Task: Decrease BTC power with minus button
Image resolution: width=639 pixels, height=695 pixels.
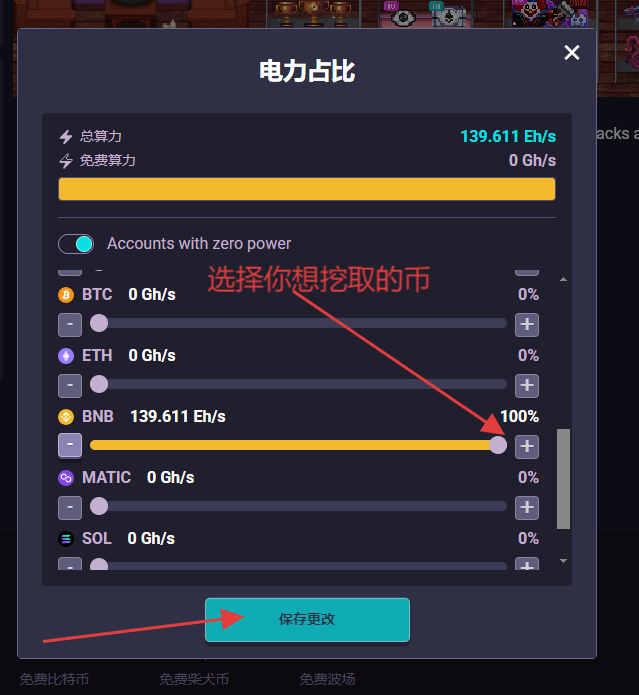Action: pos(70,324)
